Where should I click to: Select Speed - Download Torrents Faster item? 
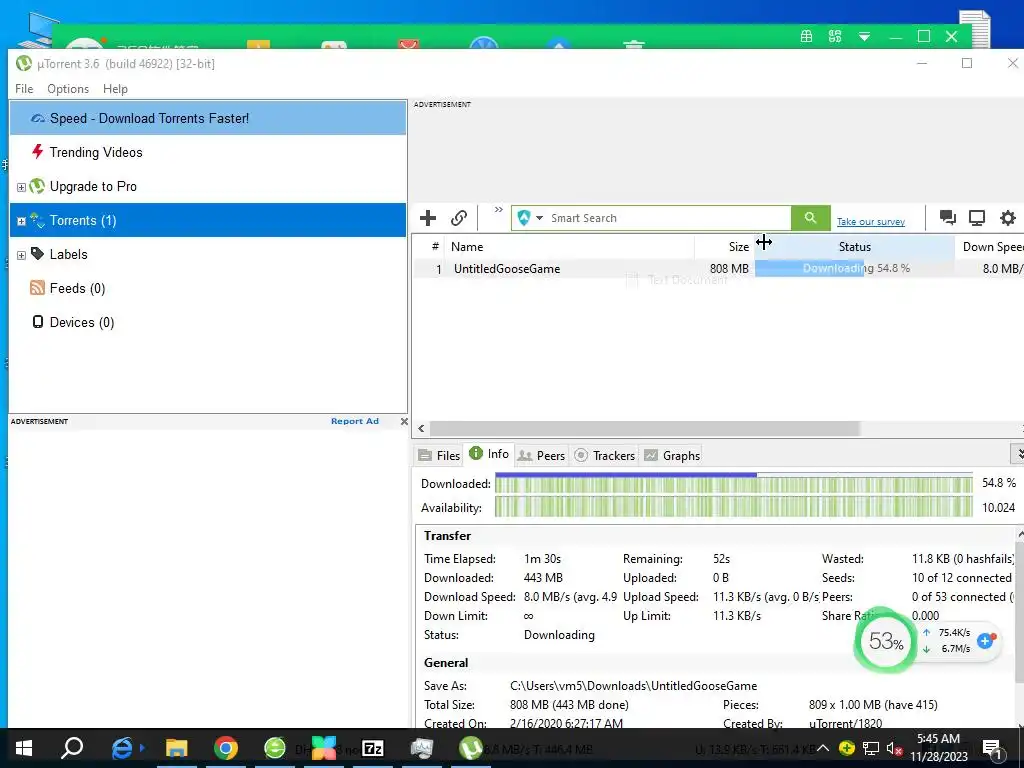click(208, 118)
